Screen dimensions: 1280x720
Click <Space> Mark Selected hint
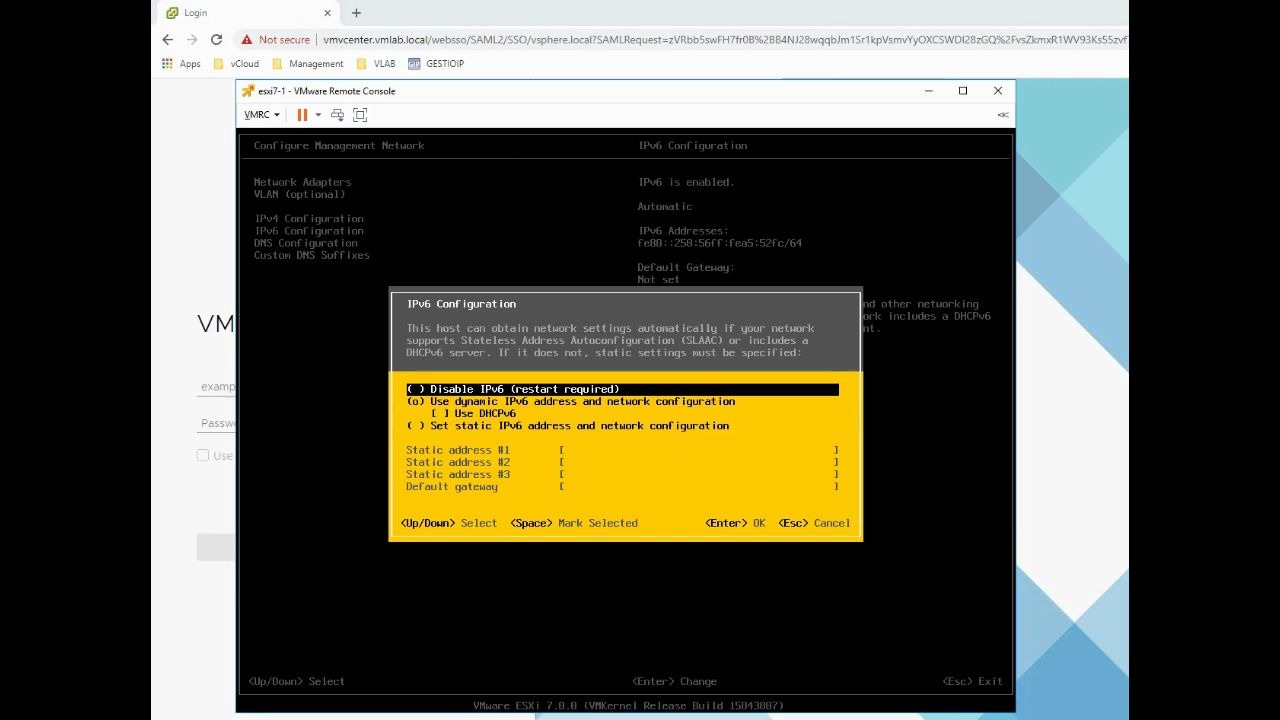pos(574,523)
